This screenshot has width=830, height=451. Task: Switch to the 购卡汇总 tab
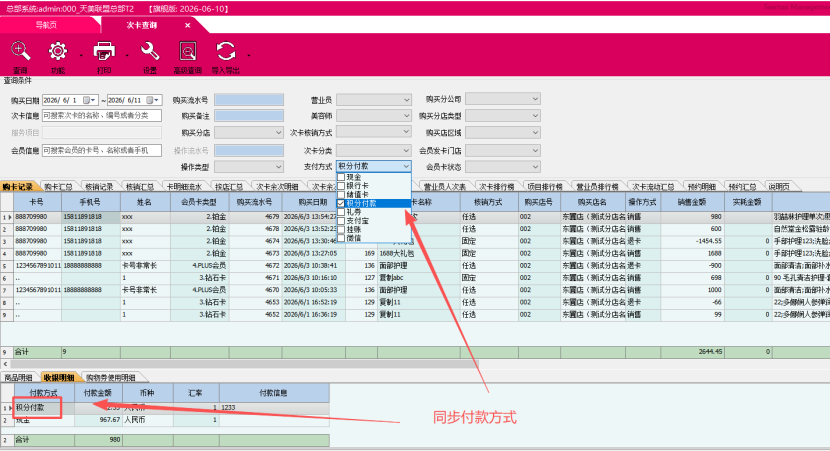[x=58, y=187]
